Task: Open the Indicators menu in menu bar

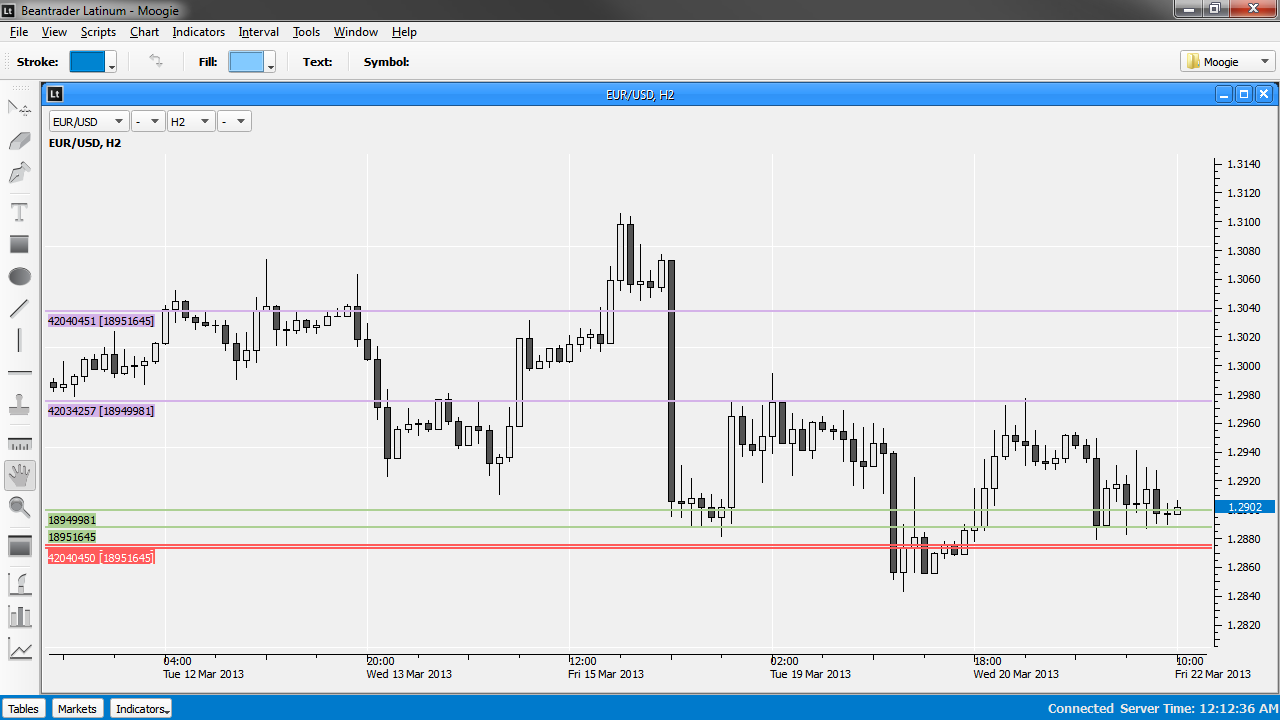Action: [x=199, y=32]
